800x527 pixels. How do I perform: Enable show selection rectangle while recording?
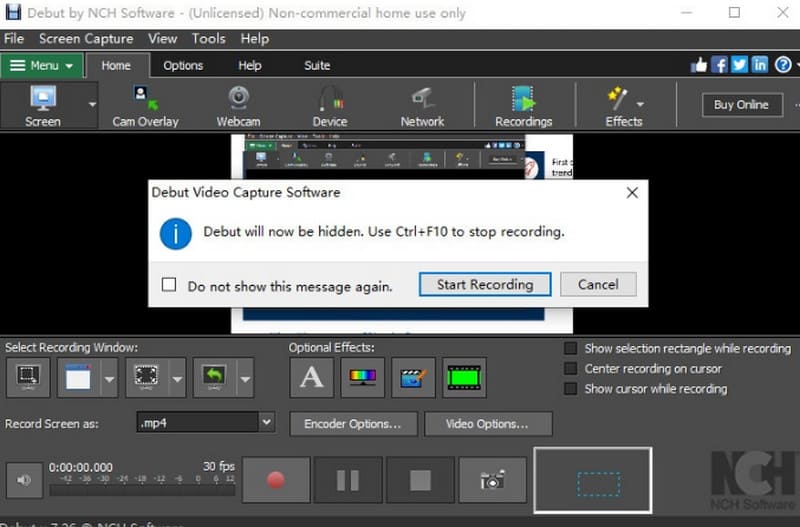[x=570, y=348]
